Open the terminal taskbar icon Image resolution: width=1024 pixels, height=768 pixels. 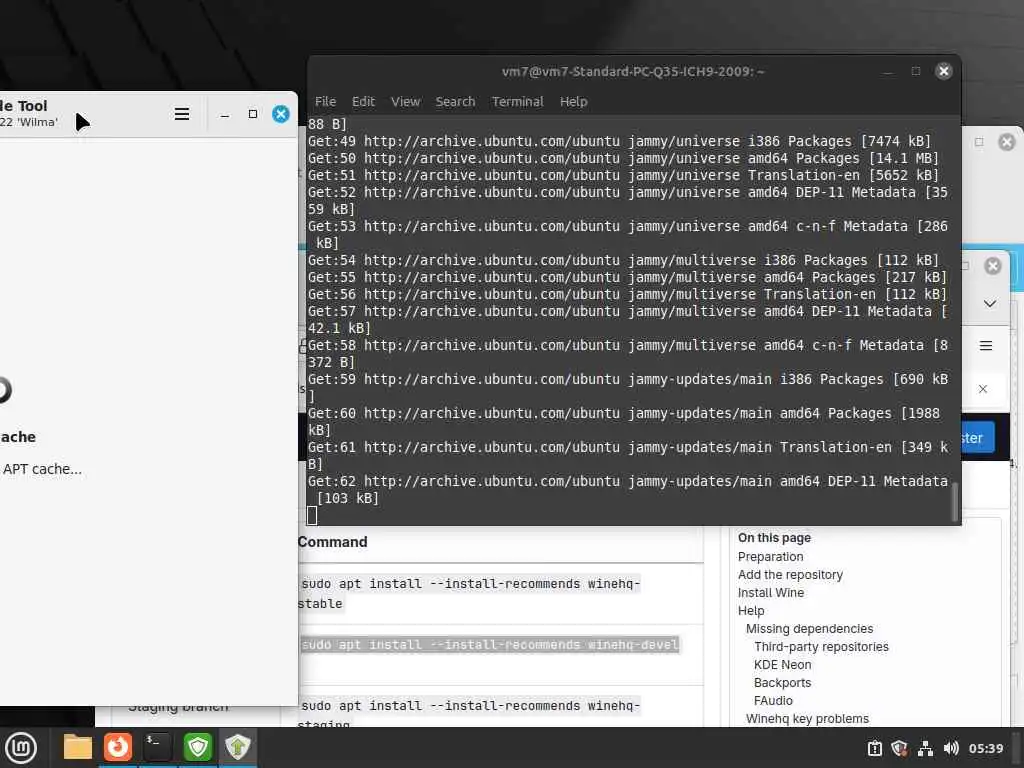coord(157,747)
